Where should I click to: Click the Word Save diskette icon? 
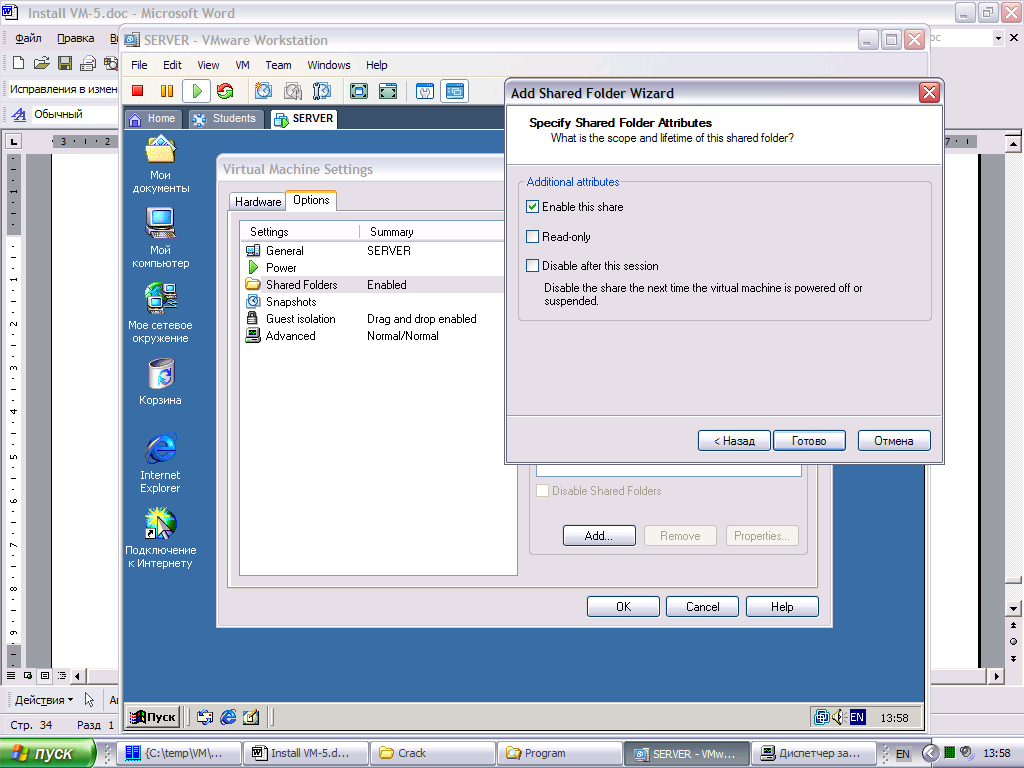(65, 63)
